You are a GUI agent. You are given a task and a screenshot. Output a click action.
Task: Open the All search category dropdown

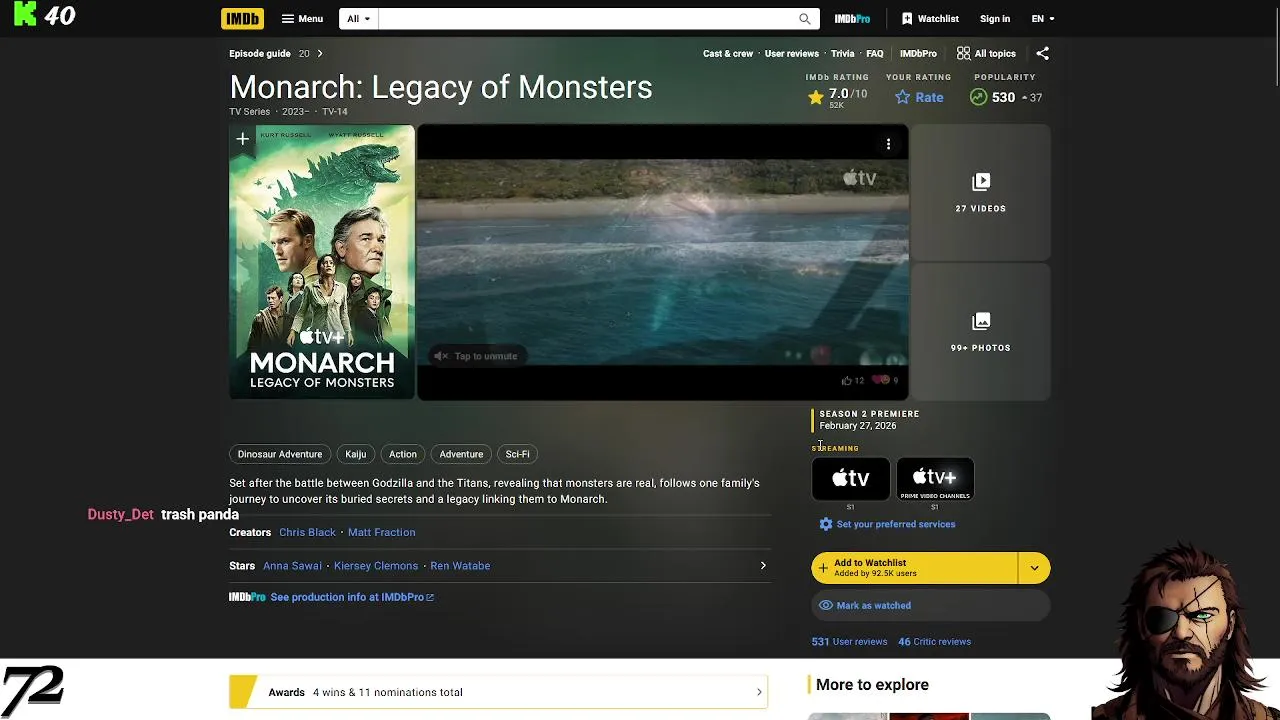[359, 18]
